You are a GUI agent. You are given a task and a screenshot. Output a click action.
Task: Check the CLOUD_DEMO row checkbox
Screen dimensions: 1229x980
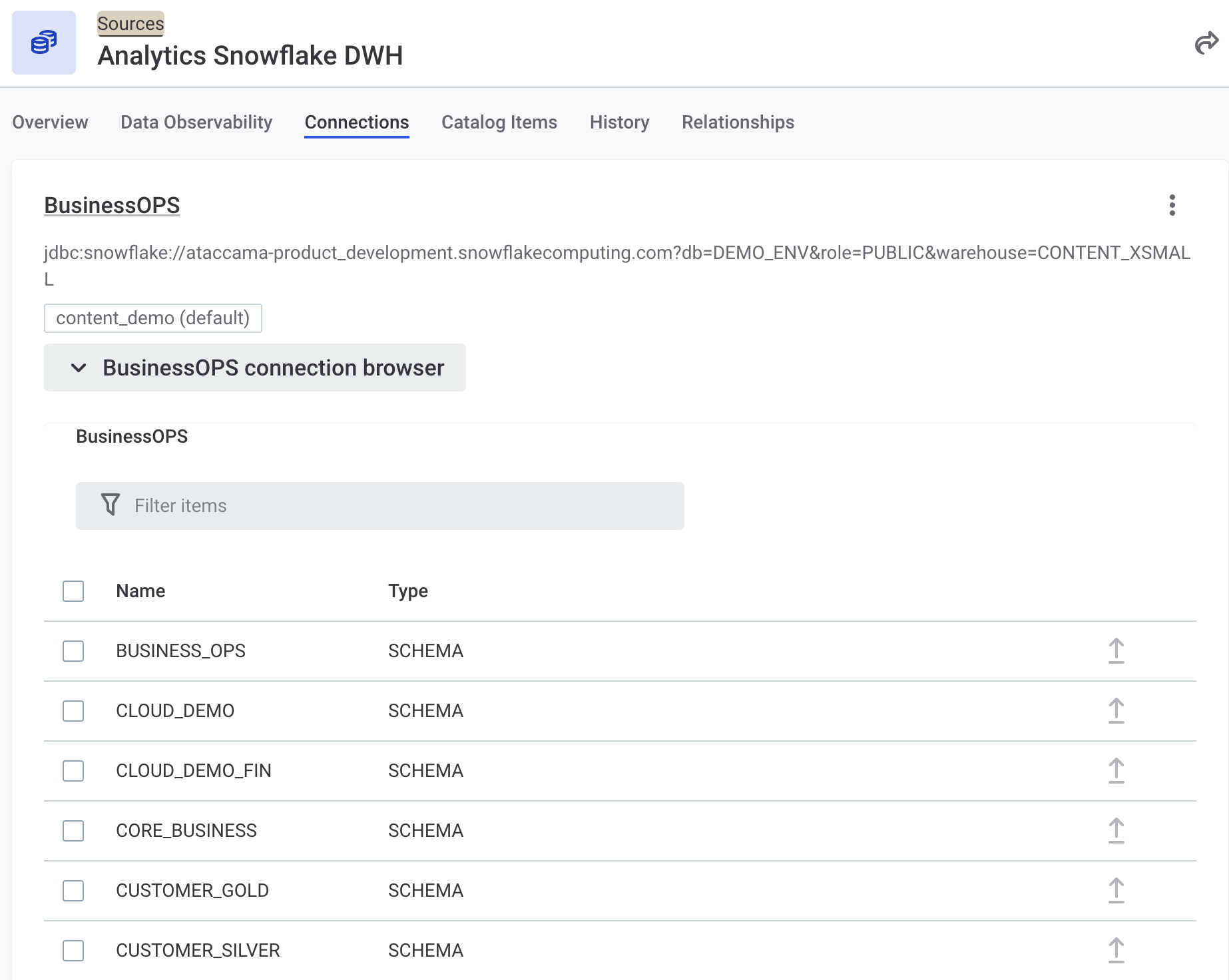tap(73, 711)
